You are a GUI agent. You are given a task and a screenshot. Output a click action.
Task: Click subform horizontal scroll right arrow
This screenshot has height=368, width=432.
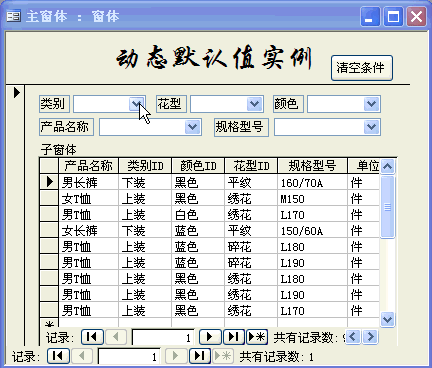(x=370, y=337)
